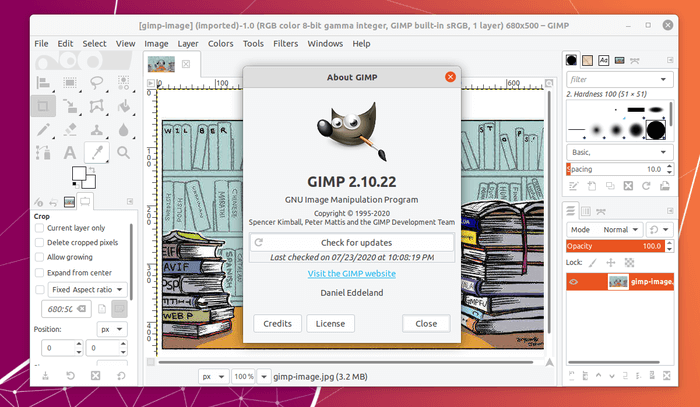Close the About GIMP dialog with X
Image resolution: width=700 pixels, height=407 pixels.
click(x=450, y=77)
